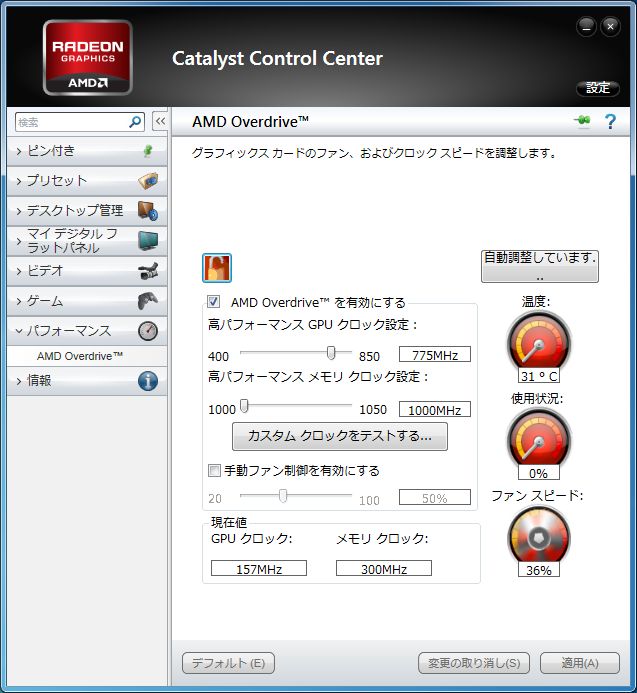Click the Radeon Graphics AMD logo
Screen dimensions: 637x693
click(x=88, y=57)
